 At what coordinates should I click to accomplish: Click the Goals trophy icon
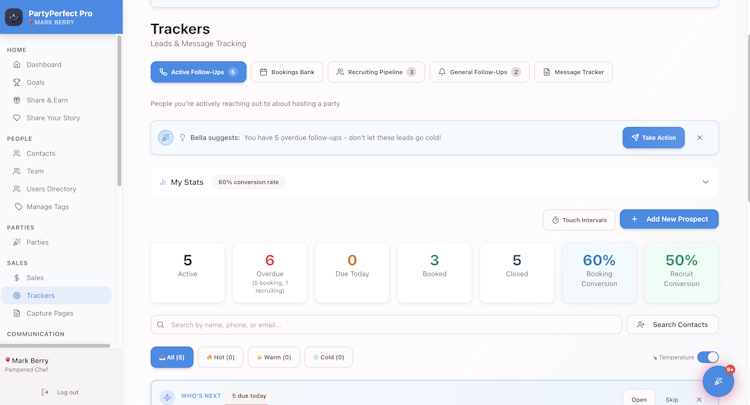click(17, 82)
